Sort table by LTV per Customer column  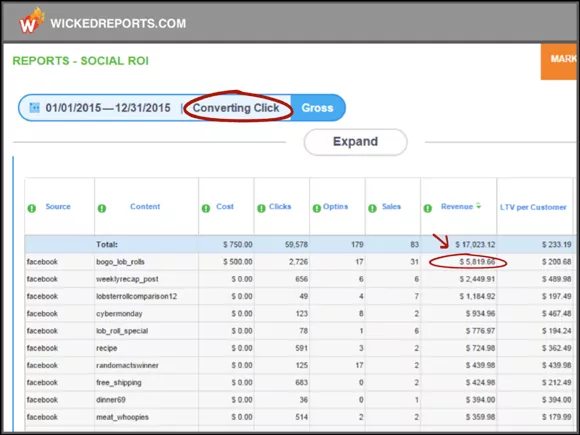pos(533,207)
